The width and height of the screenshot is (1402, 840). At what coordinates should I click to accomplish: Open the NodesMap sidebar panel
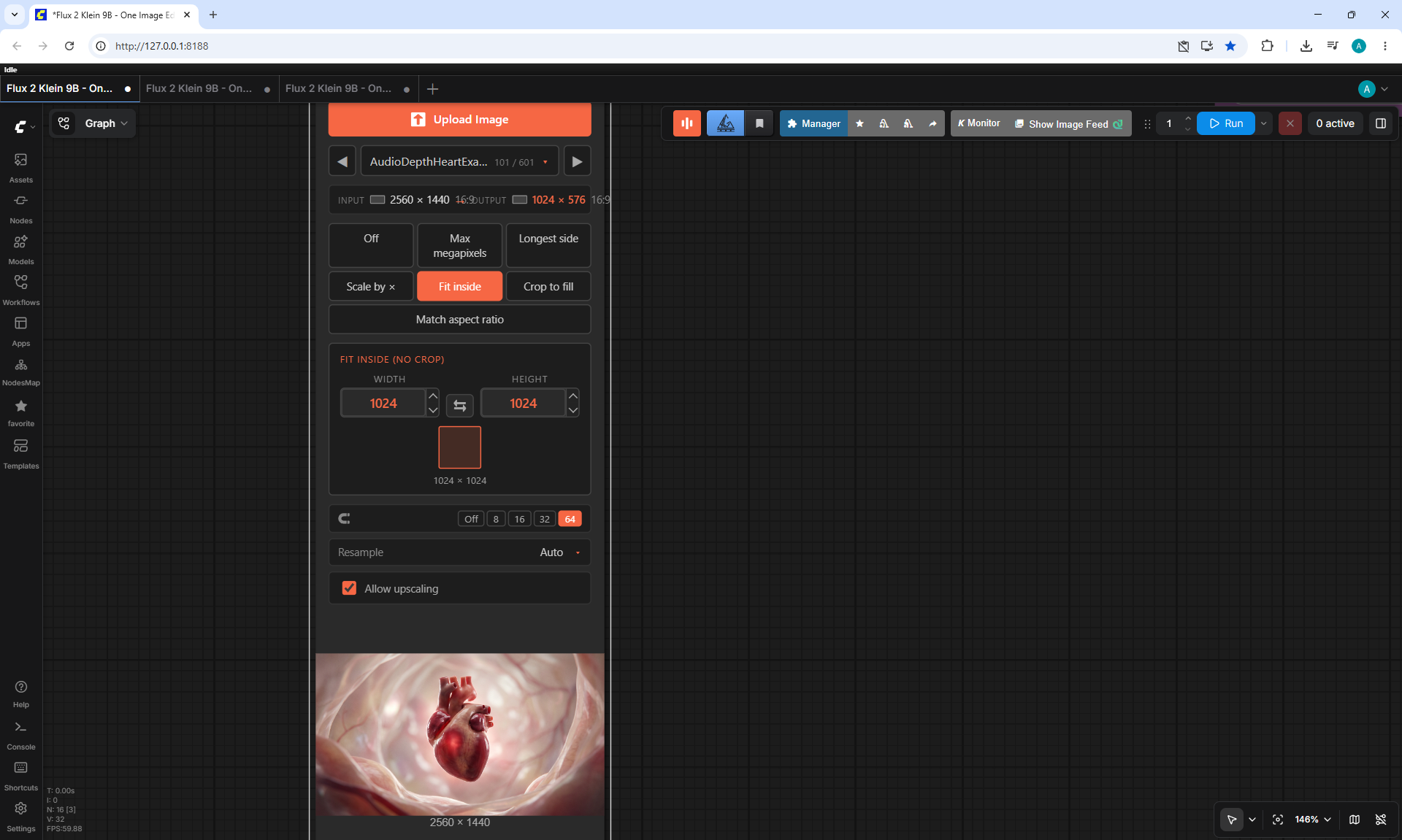pyautogui.click(x=21, y=371)
